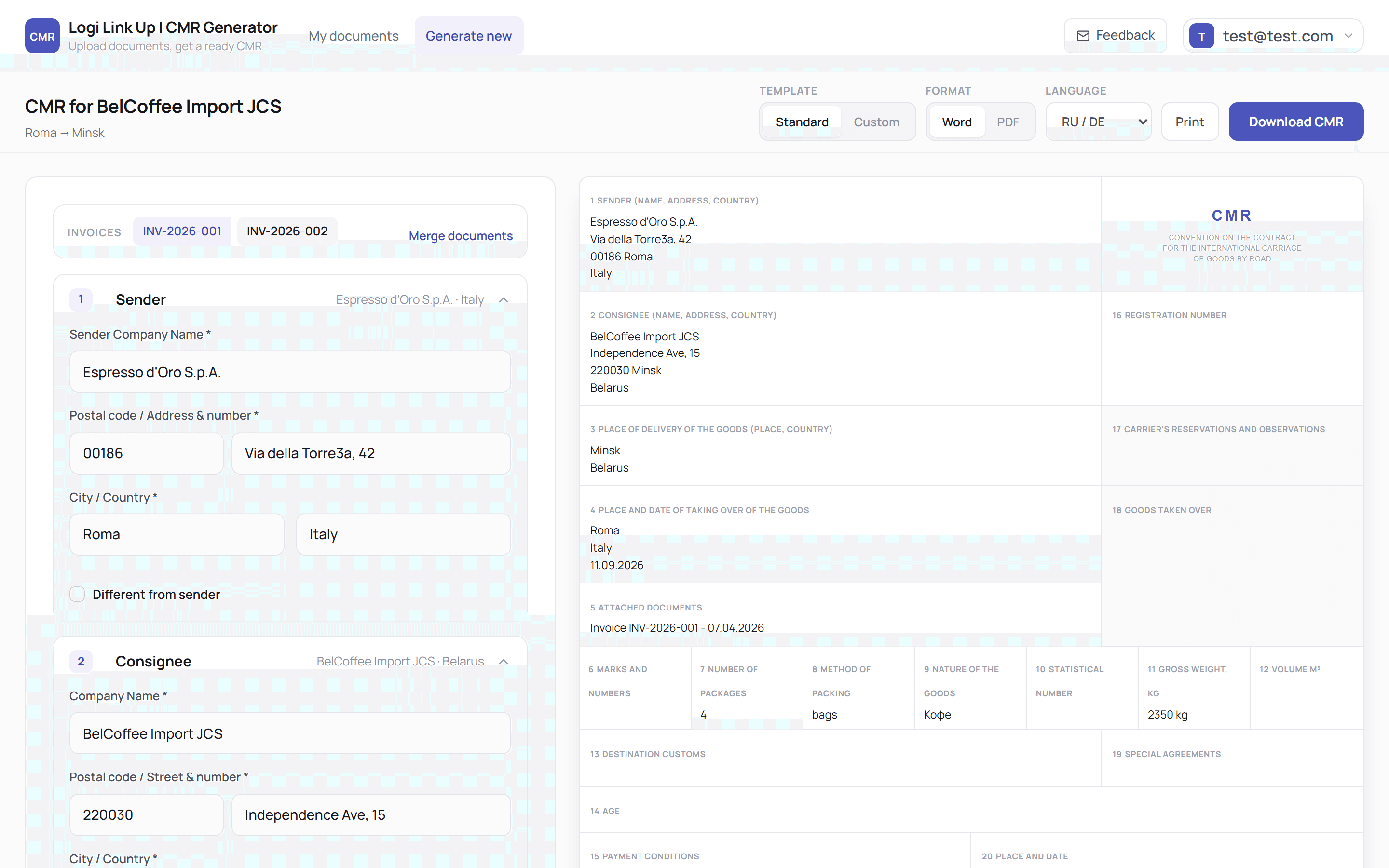Click the Merge documents link
Screen dimensions: 1389x868
click(460, 236)
